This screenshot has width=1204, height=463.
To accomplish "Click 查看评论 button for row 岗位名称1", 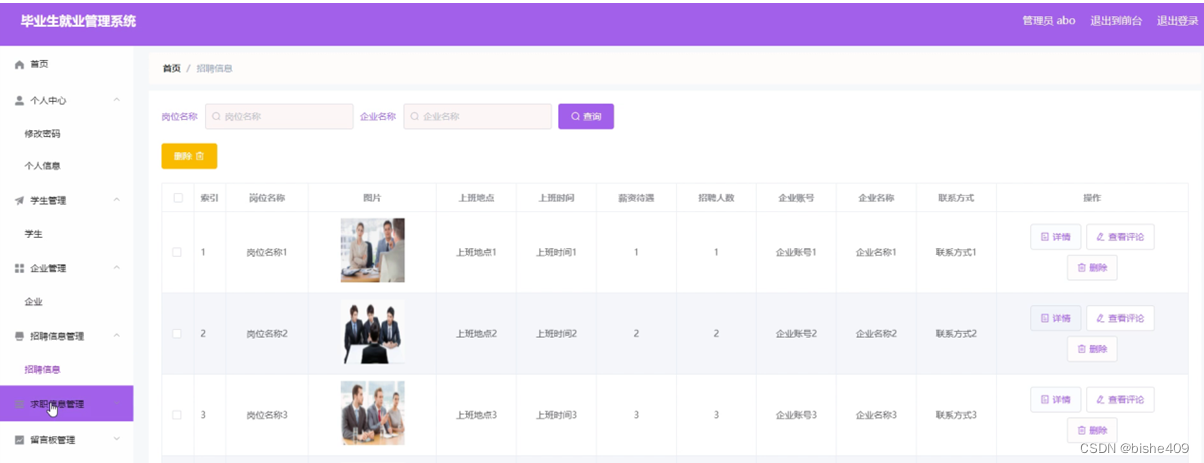I will tap(1120, 237).
